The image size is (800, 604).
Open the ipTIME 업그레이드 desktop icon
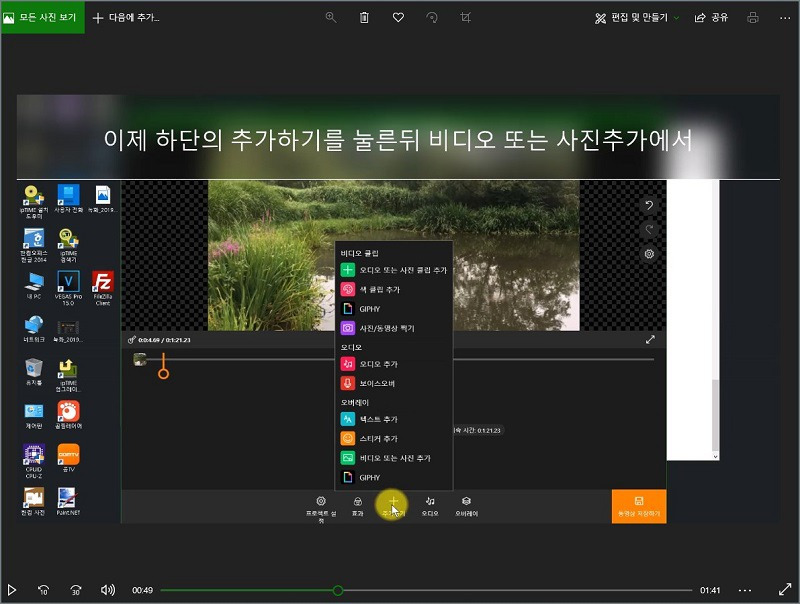point(68,376)
